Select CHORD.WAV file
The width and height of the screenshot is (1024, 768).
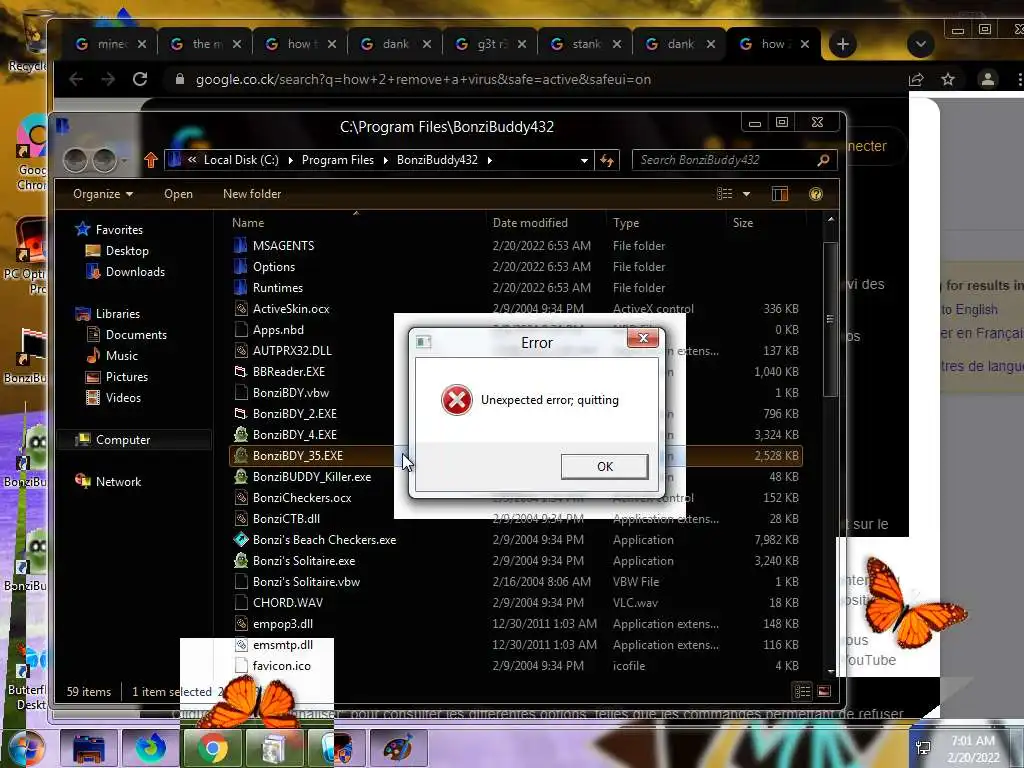287,603
